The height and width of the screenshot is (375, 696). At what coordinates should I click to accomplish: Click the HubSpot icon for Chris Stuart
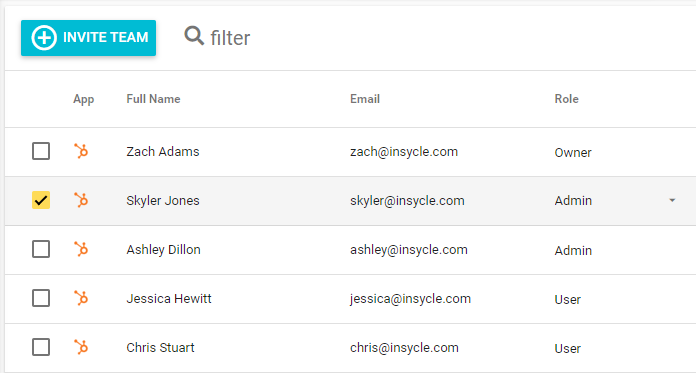click(x=81, y=347)
